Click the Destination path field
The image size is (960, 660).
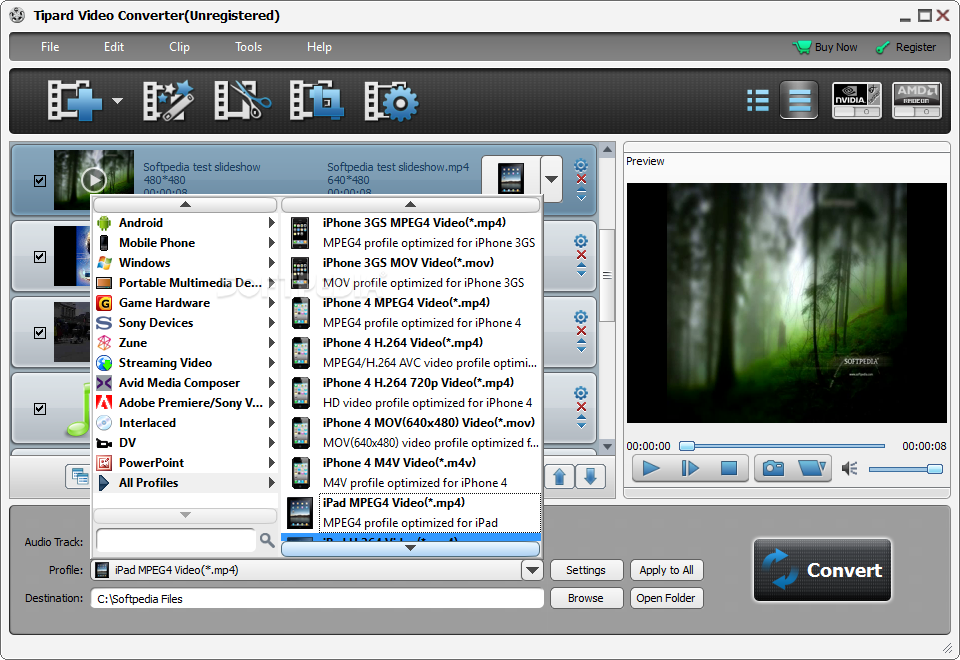tap(317, 599)
